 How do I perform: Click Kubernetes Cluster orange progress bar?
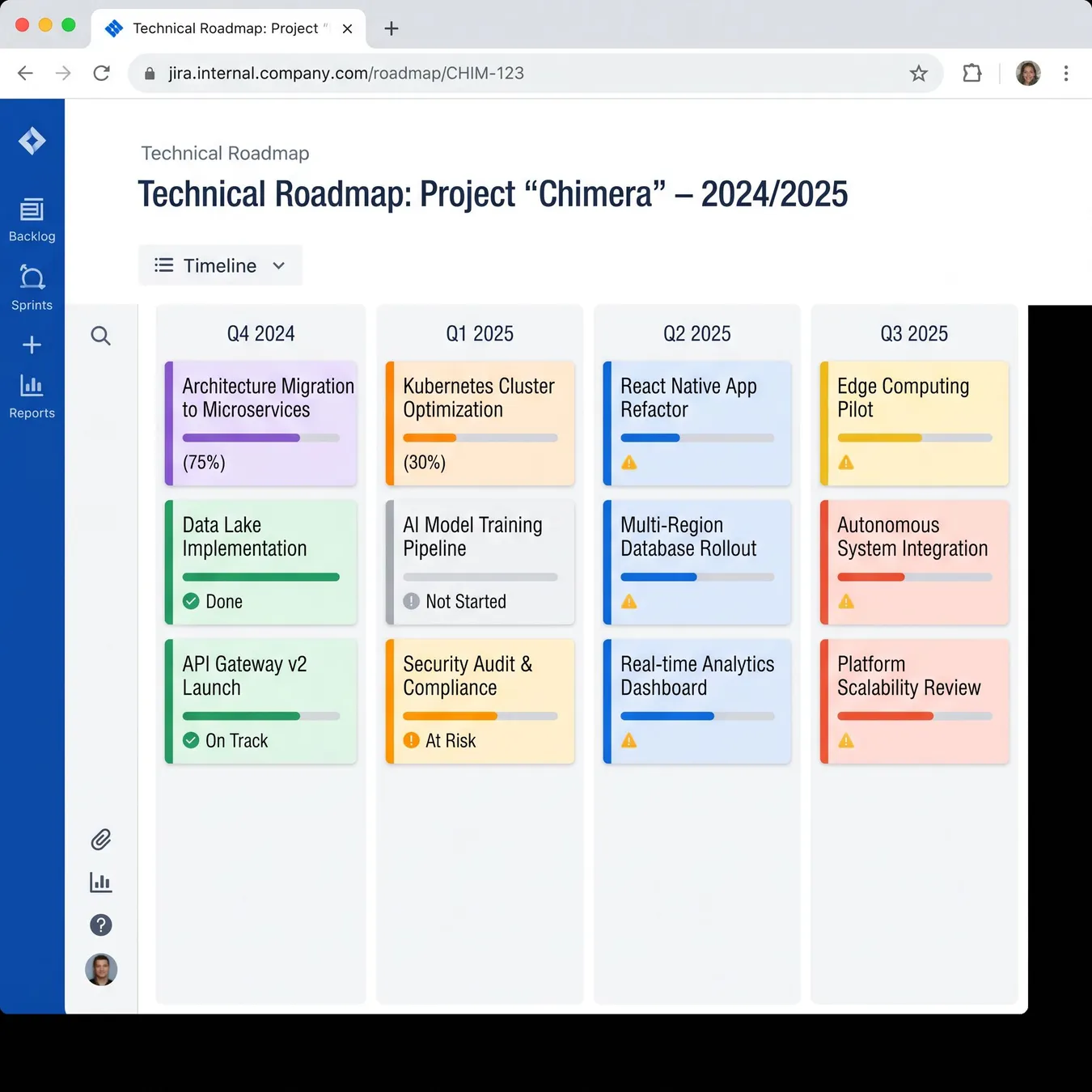click(x=480, y=438)
